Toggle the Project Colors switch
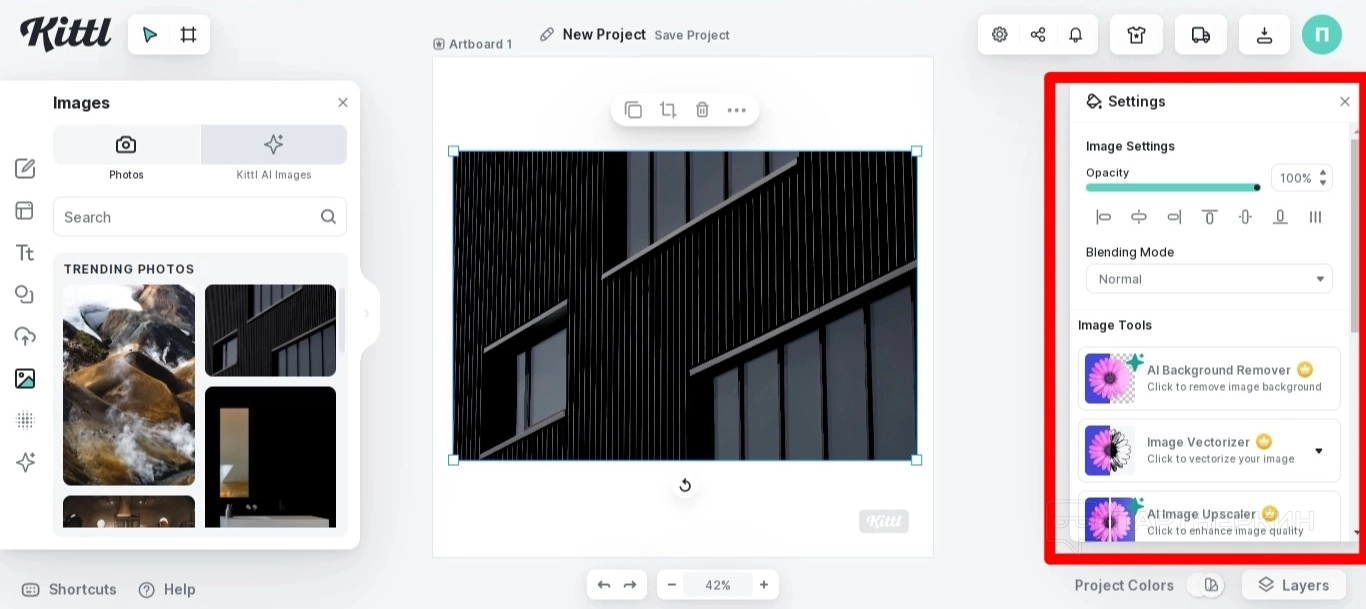Viewport: 1366px width, 609px height. [x=1207, y=585]
